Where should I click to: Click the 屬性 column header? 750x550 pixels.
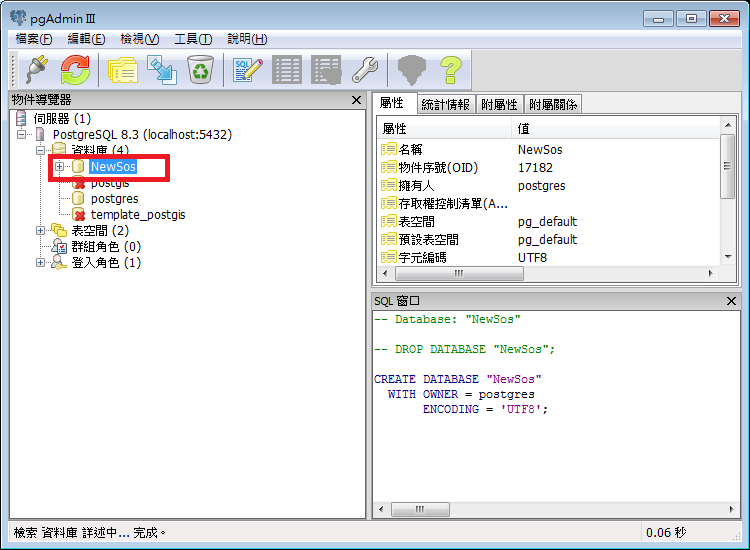click(x=444, y=129)
